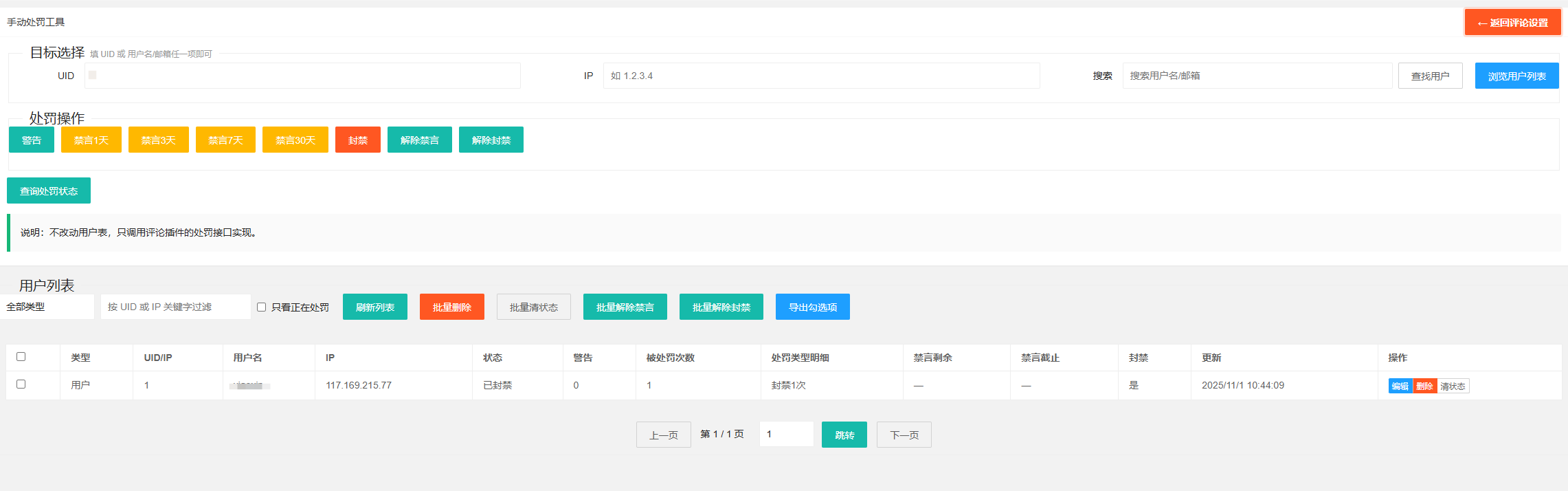Click the 查询处罚状态 button

pyautogui.click(x=49, y=191)
